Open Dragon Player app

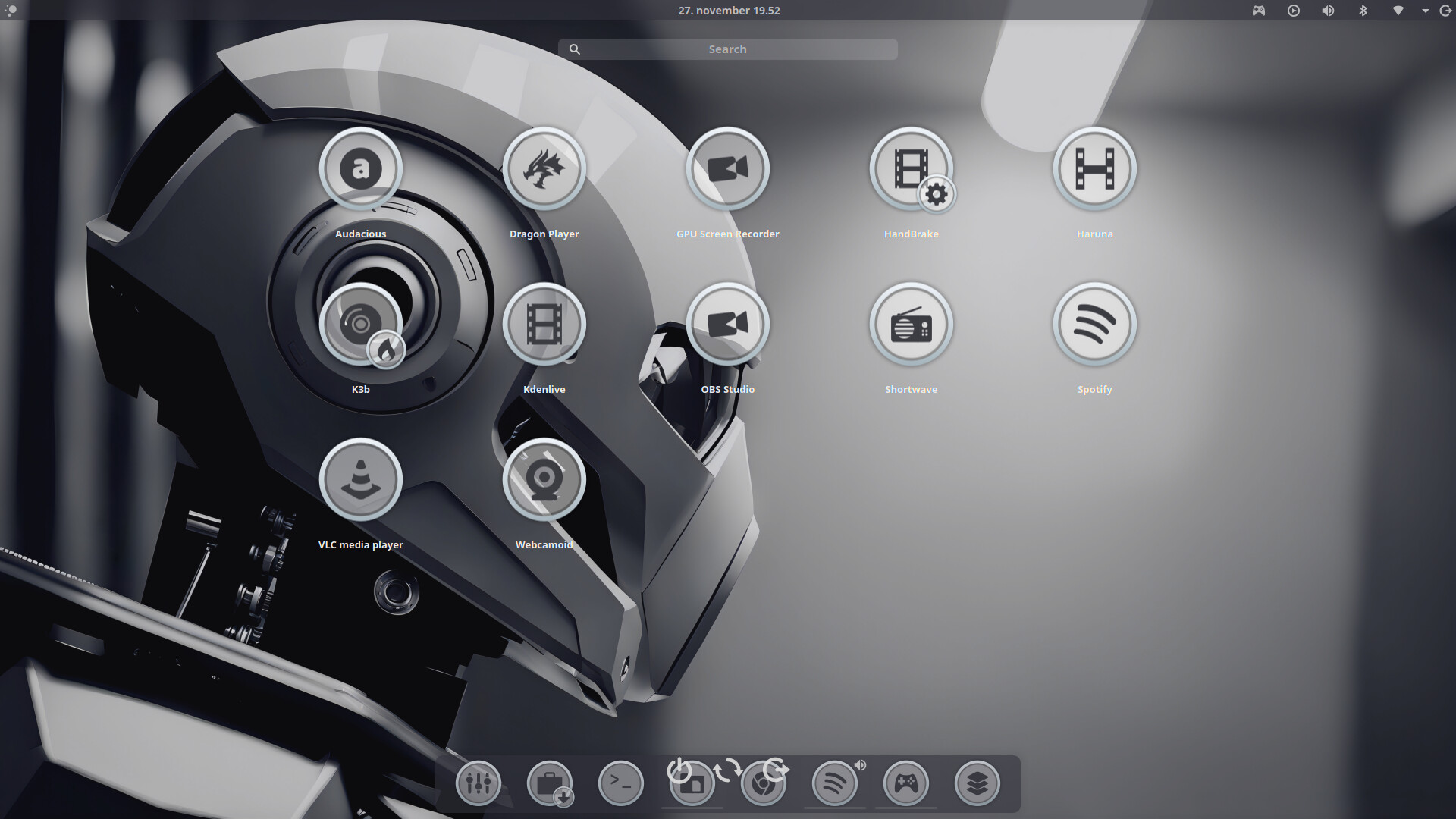pos(544,168)
